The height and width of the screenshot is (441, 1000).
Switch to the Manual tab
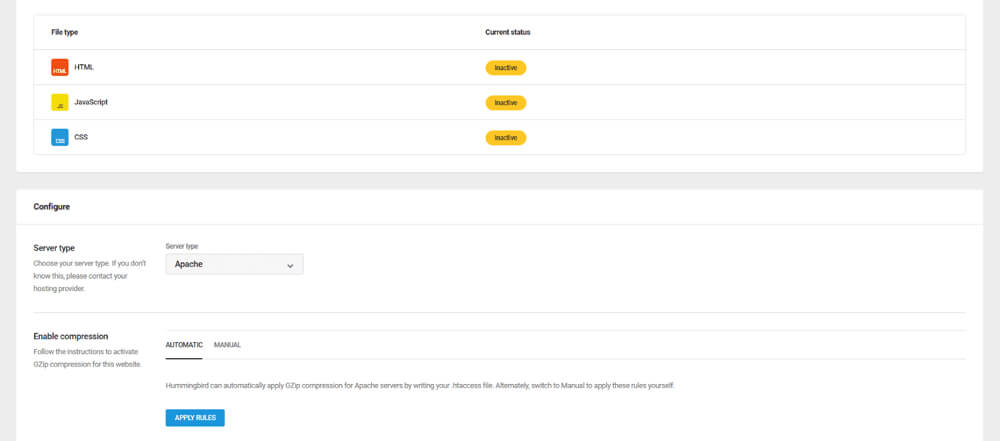227,345
